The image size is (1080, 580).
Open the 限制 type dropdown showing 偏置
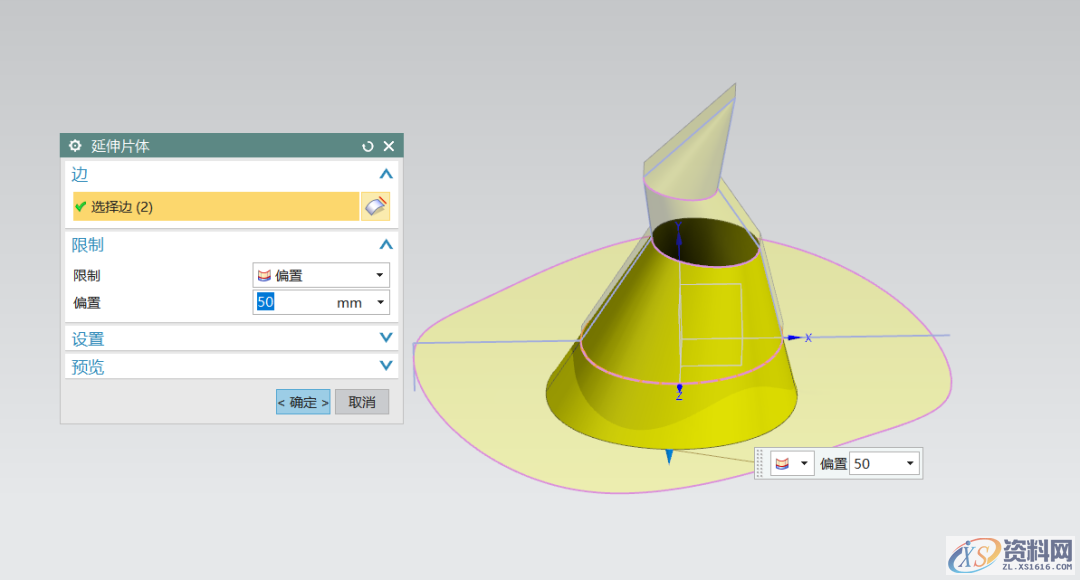tap(320, 275)
